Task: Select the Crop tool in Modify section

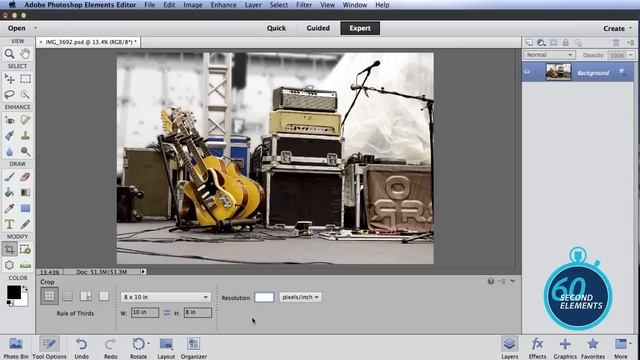Action: pos(9,249)
